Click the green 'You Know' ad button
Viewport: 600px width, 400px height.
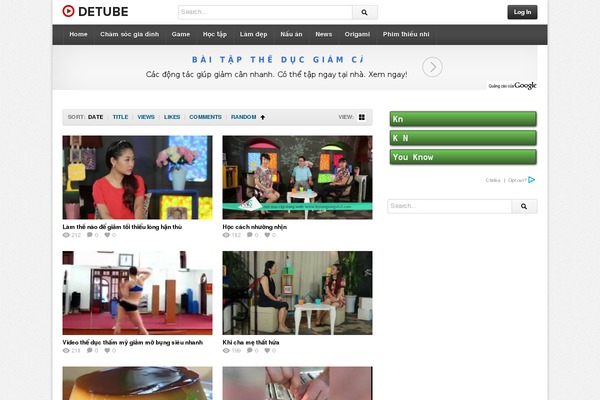(463, 157)
